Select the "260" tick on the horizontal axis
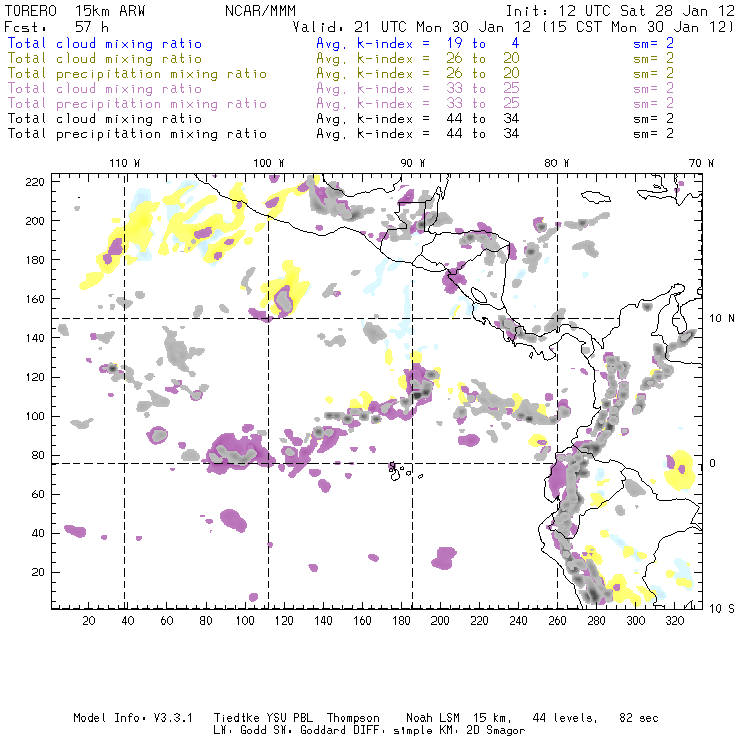 pos(557,621)
